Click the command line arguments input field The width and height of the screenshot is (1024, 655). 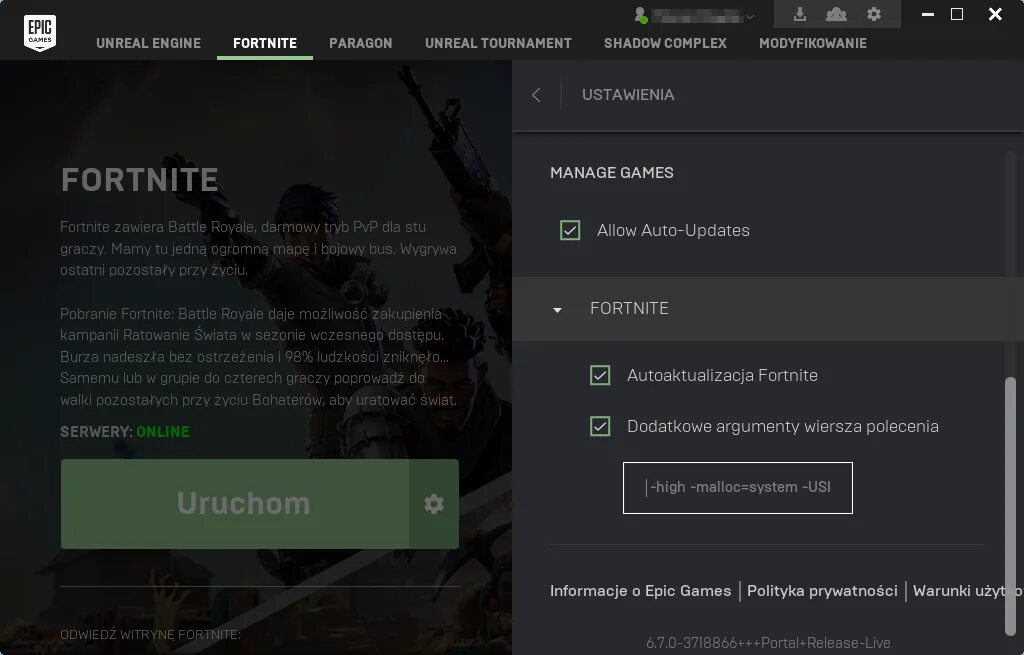pyautogui.click(x=737, y=488)
